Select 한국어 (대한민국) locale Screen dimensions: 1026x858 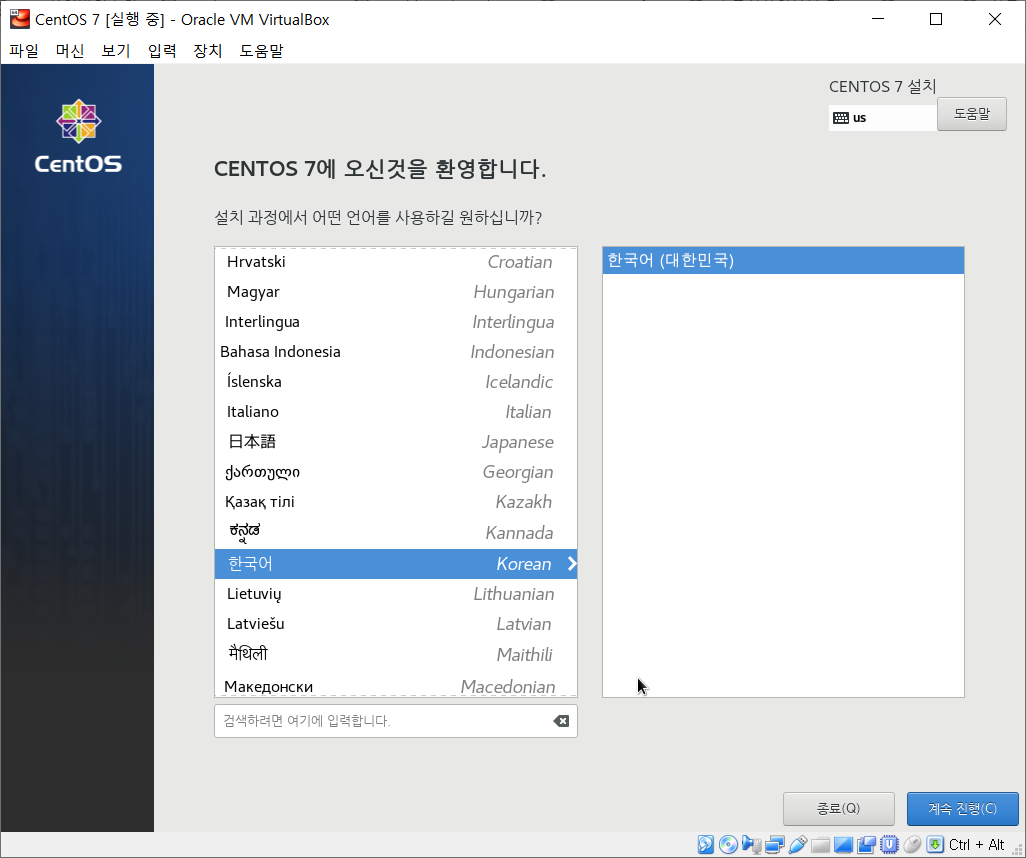click(783, 260)
